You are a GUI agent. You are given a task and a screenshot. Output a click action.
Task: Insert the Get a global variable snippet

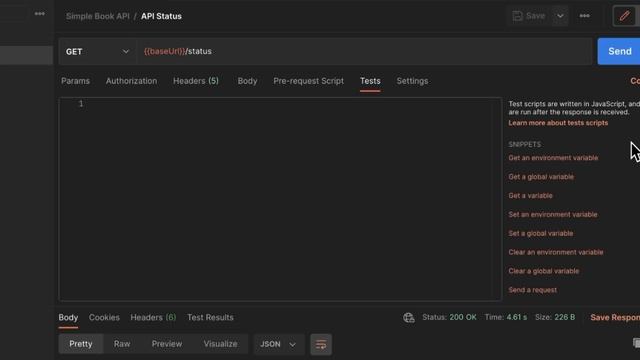[x=541, y=177]
